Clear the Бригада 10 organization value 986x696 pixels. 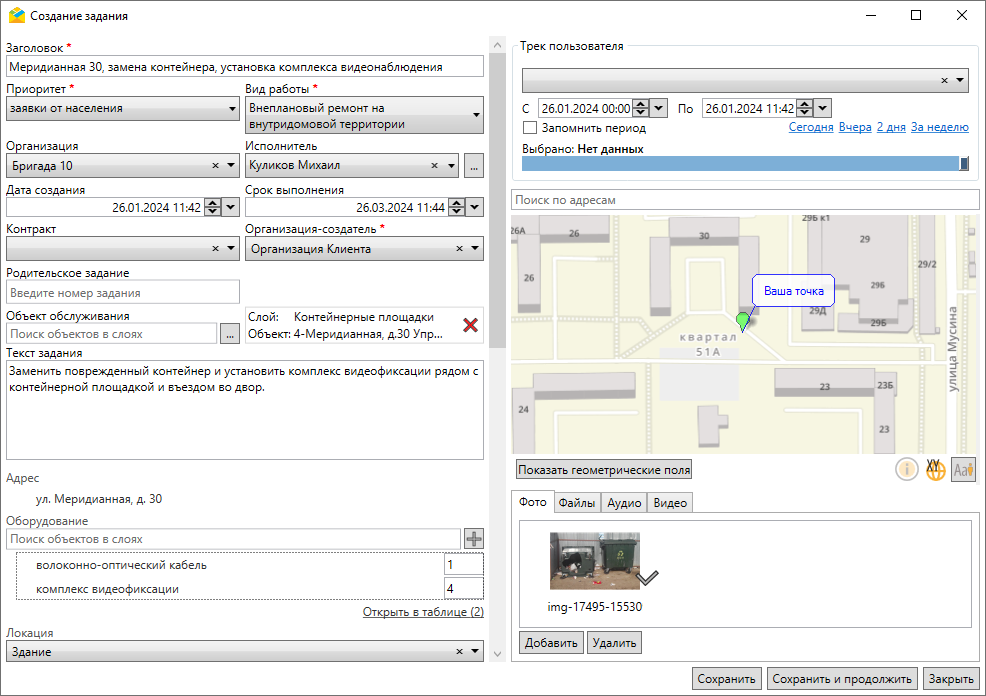pos(215,166)
